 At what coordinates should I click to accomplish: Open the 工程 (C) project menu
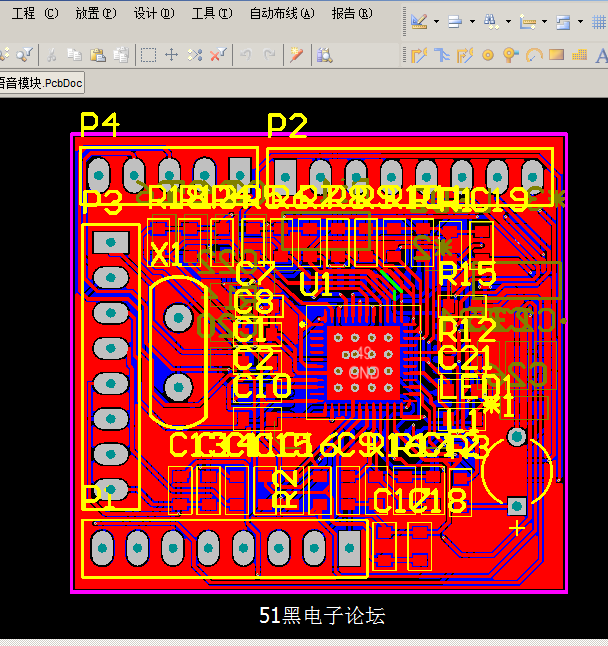coord(35,14)
